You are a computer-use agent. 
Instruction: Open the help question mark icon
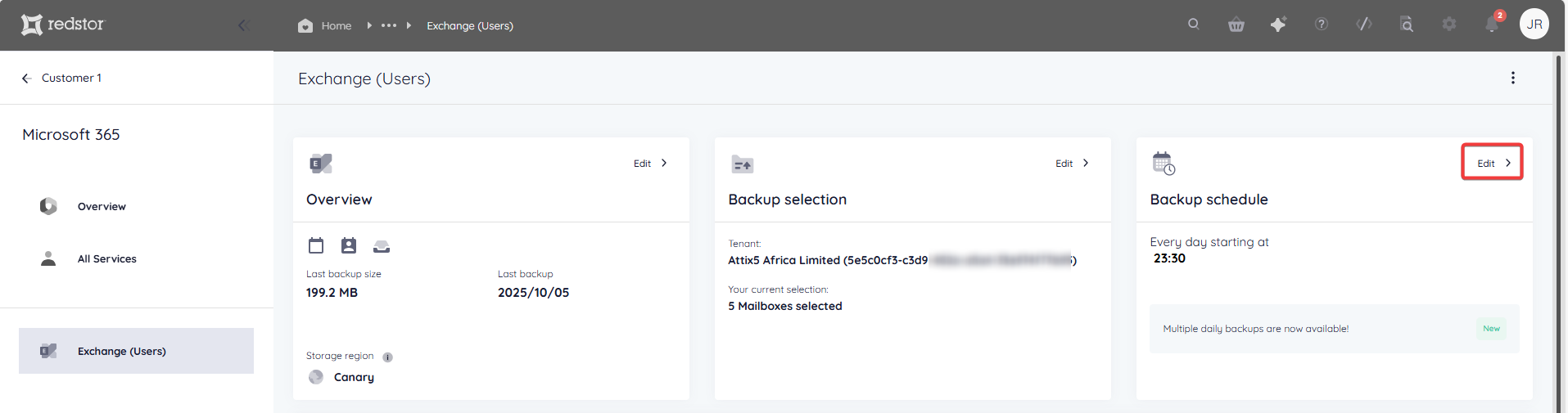(1322, 25)
